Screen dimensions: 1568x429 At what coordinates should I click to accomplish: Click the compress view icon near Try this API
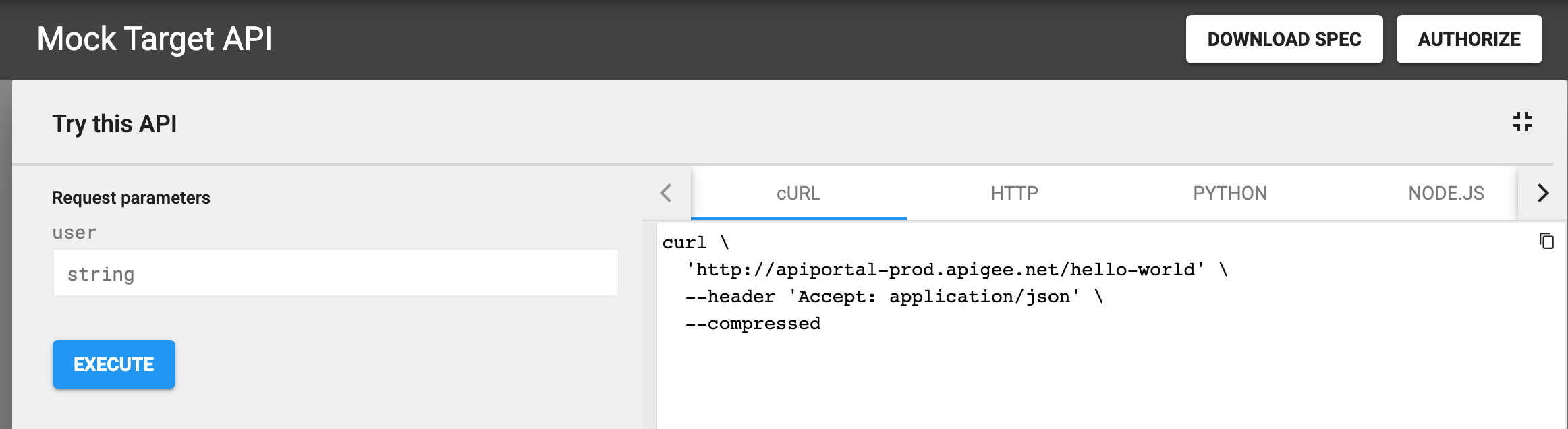pyautogui.click(x=1522, y=122)
